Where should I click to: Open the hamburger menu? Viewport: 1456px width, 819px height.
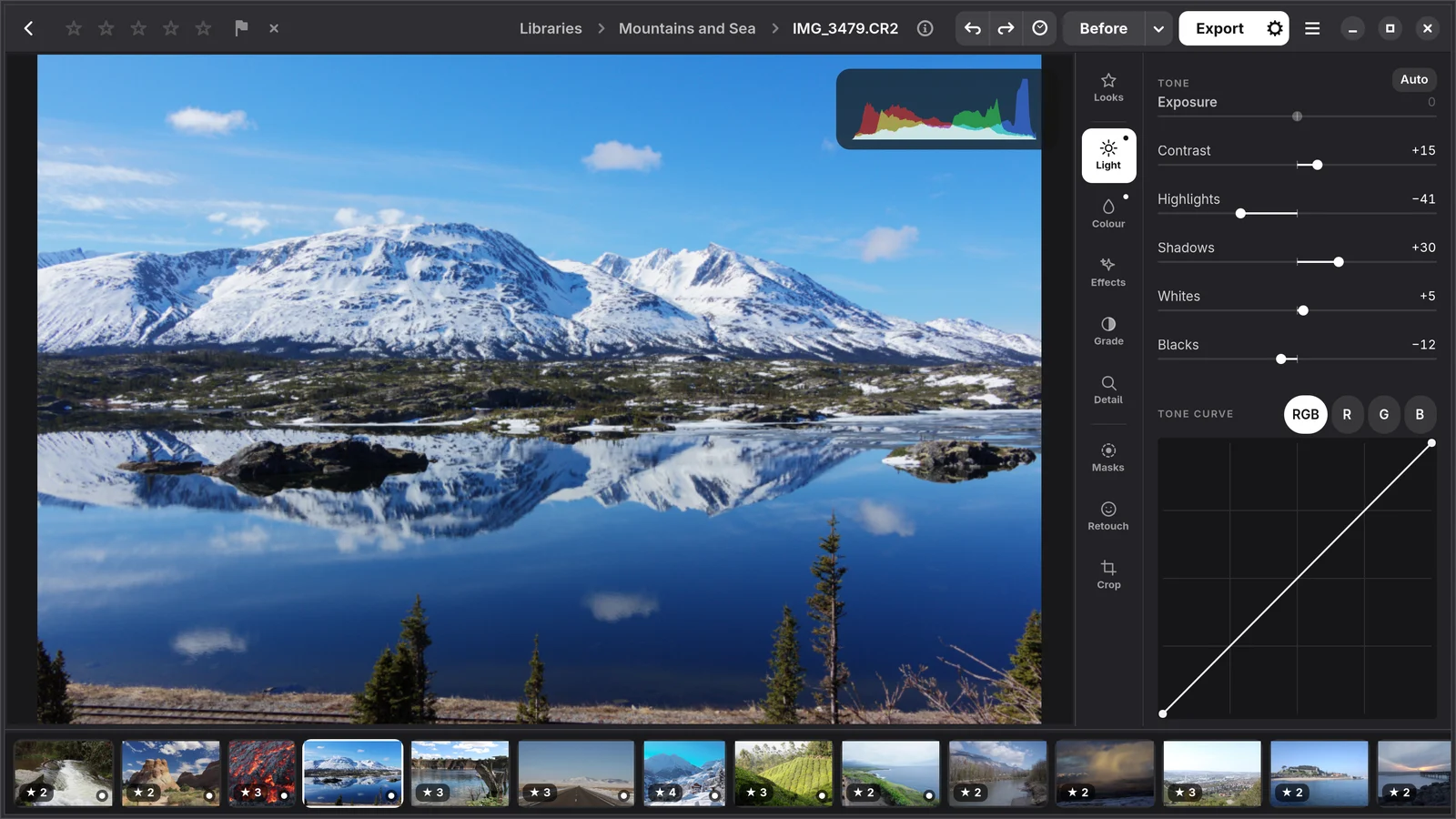coord(1312,28)
